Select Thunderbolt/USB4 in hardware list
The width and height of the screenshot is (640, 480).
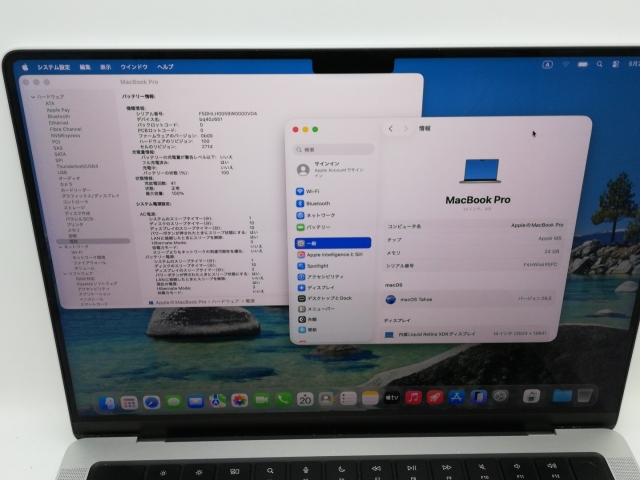[77, 167]
